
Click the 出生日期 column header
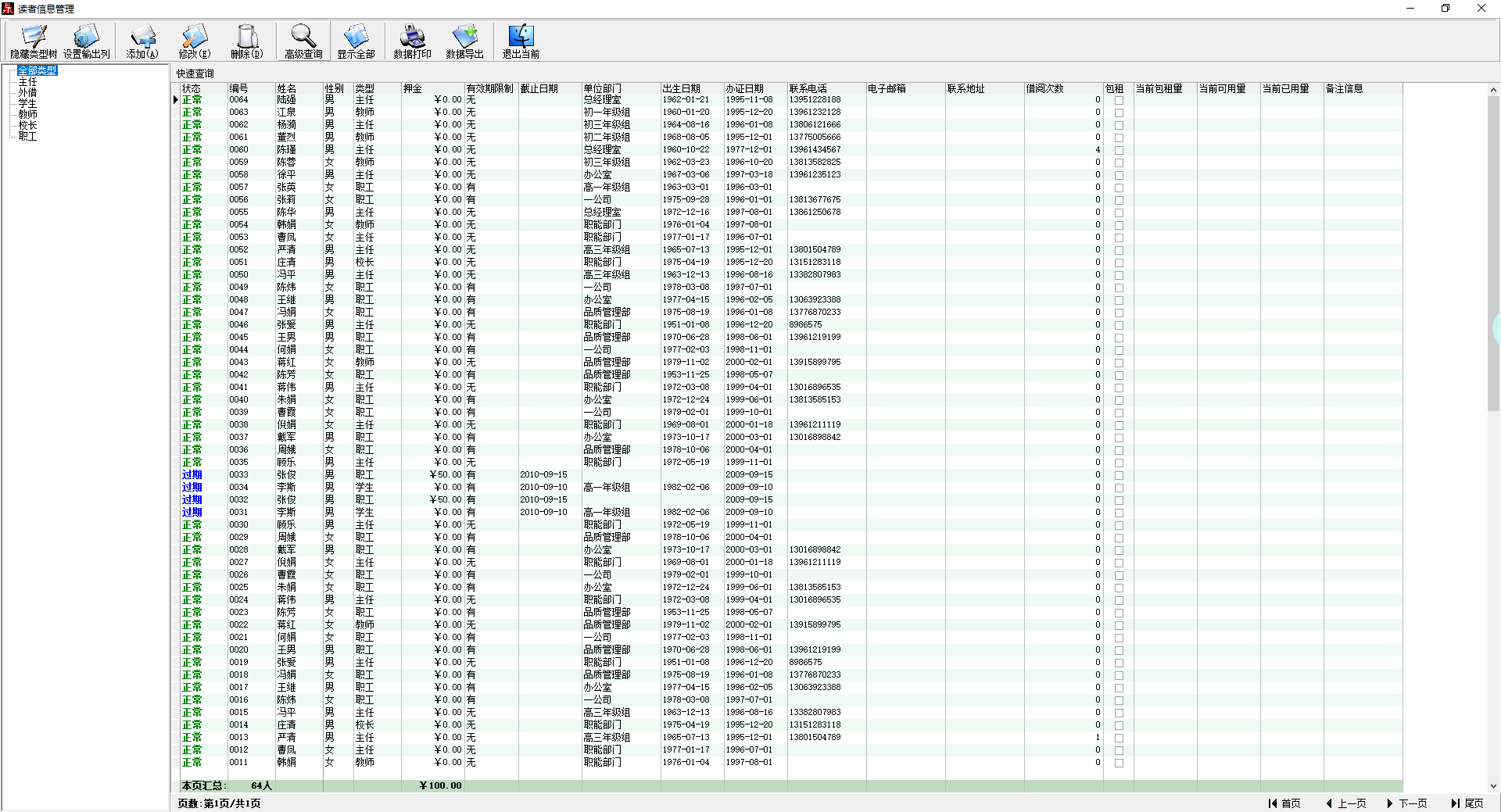pyautogui.click(x=692, y=88)
